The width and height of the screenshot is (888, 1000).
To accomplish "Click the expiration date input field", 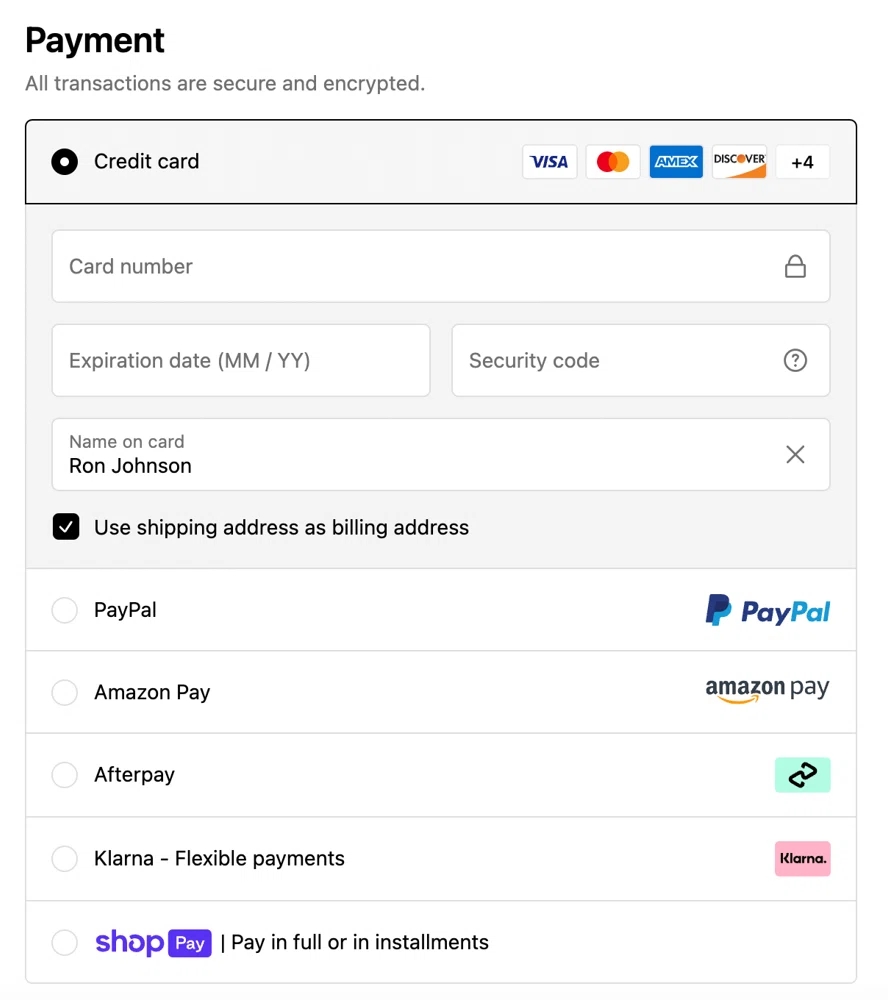I will [240, 360].
